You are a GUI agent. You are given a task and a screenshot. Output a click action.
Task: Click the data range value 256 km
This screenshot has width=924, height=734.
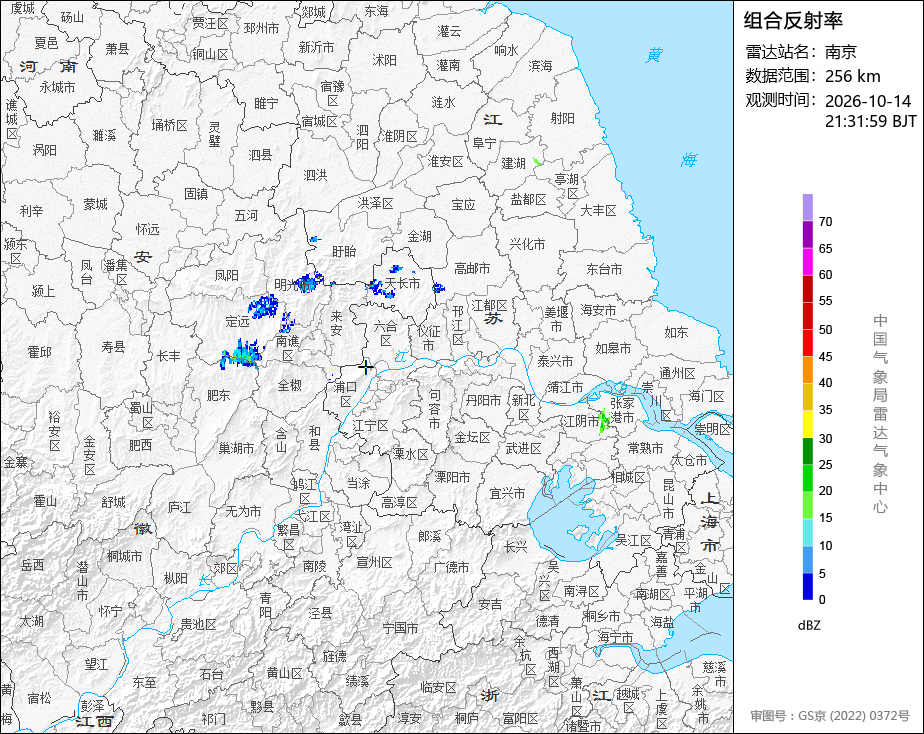(853, 76)
